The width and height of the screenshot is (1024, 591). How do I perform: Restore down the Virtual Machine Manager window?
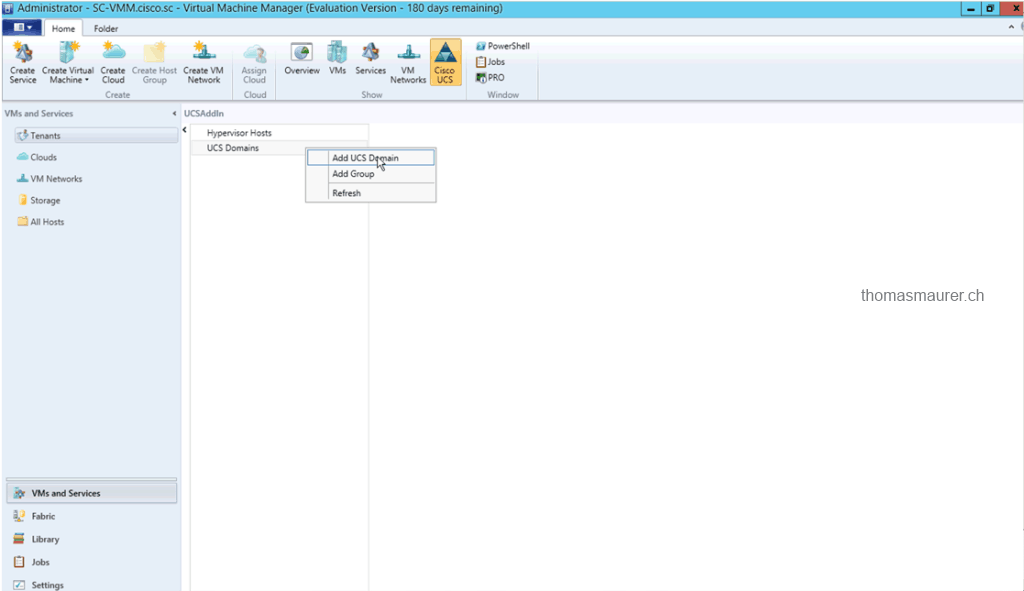pos(990,8)
